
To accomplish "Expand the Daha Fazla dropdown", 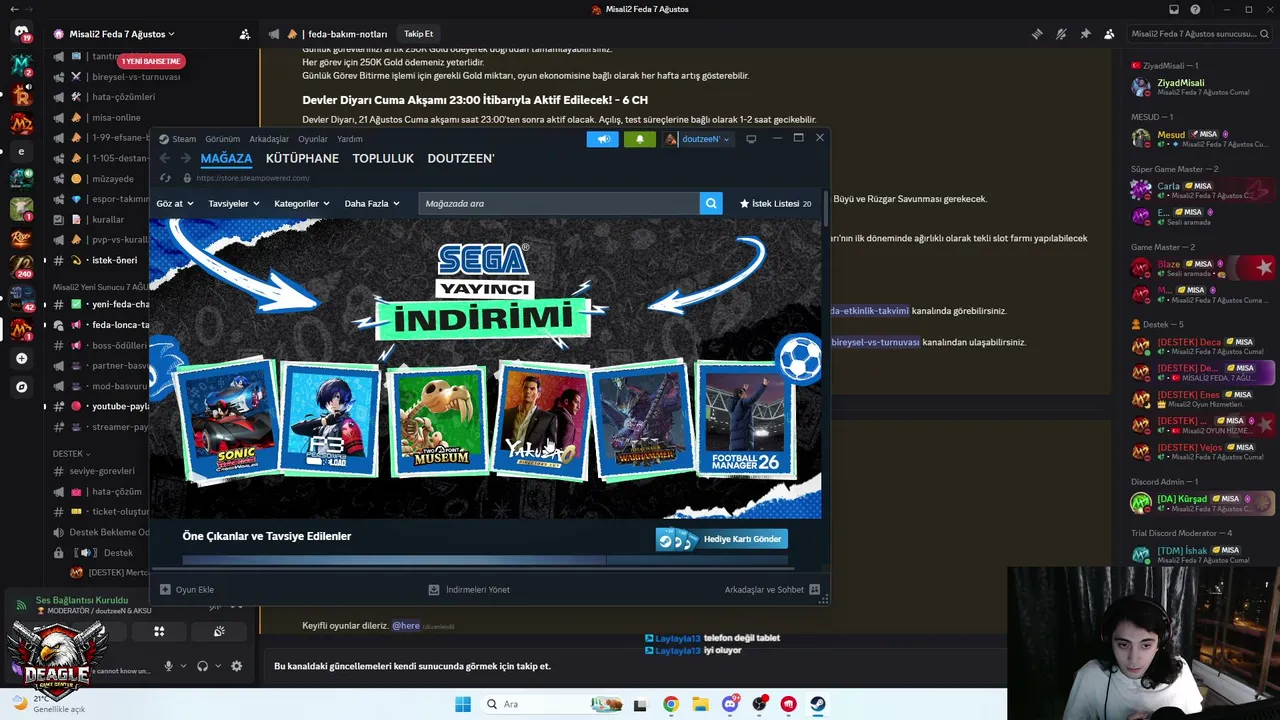I will click(x=372, y=203).
